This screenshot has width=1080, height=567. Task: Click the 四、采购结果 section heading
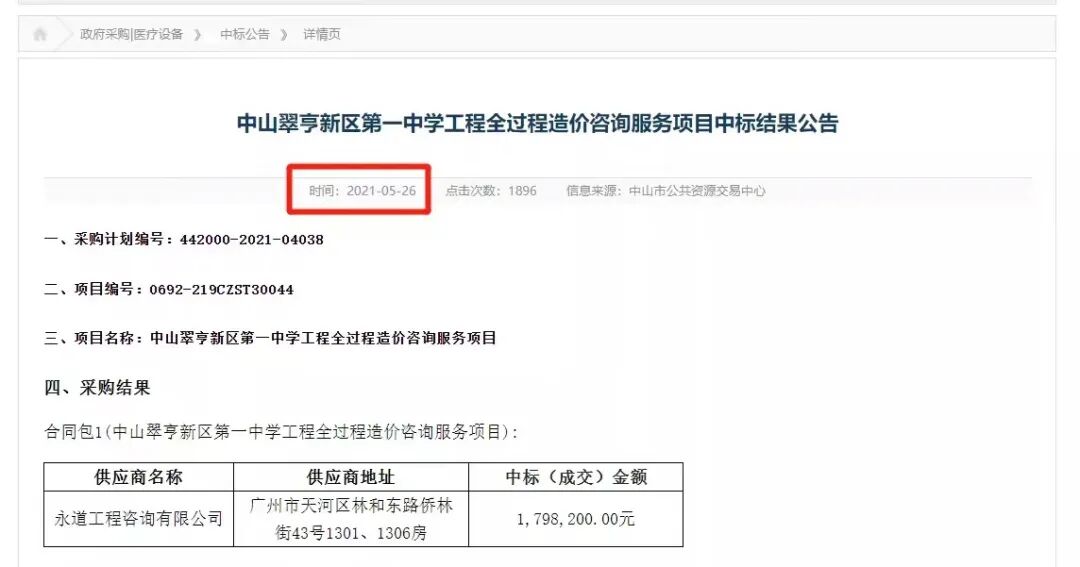97,388
